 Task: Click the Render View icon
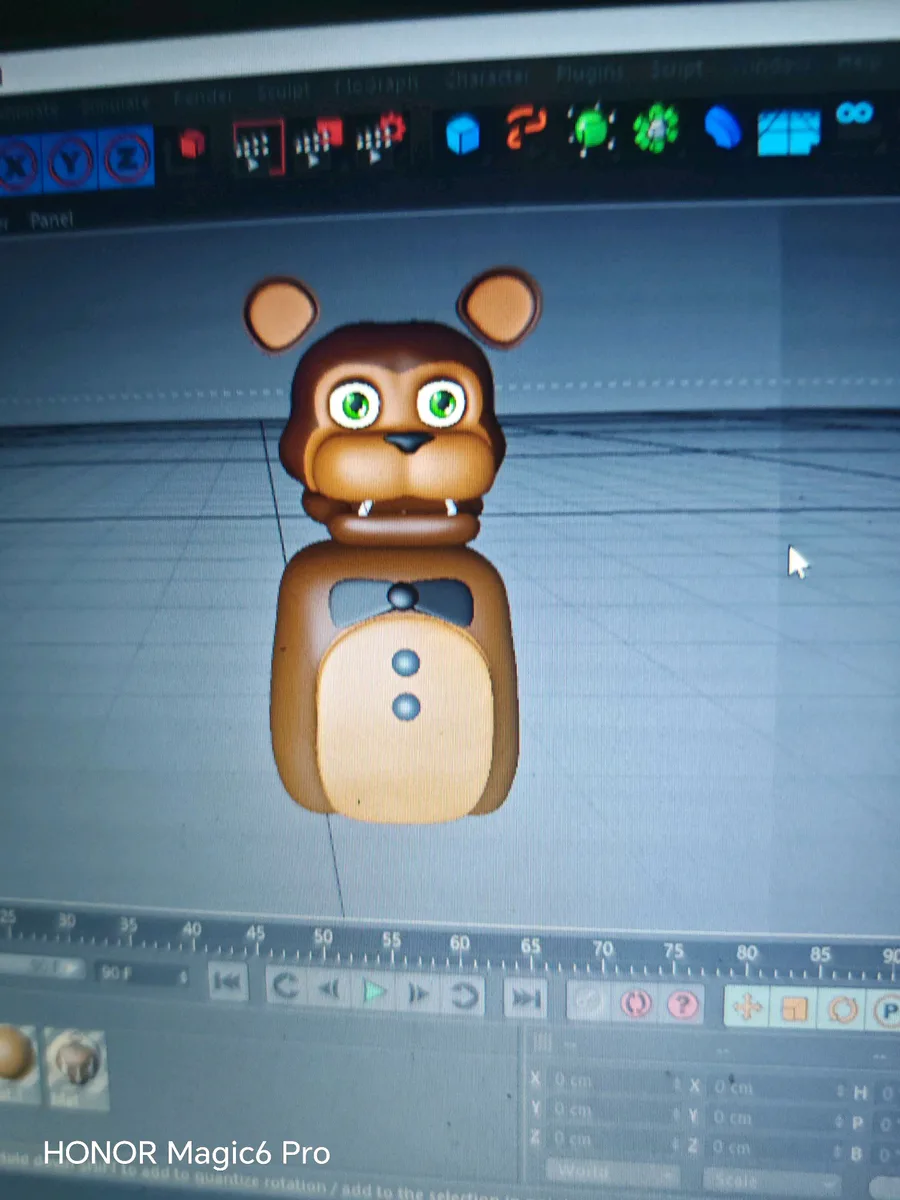258,147
